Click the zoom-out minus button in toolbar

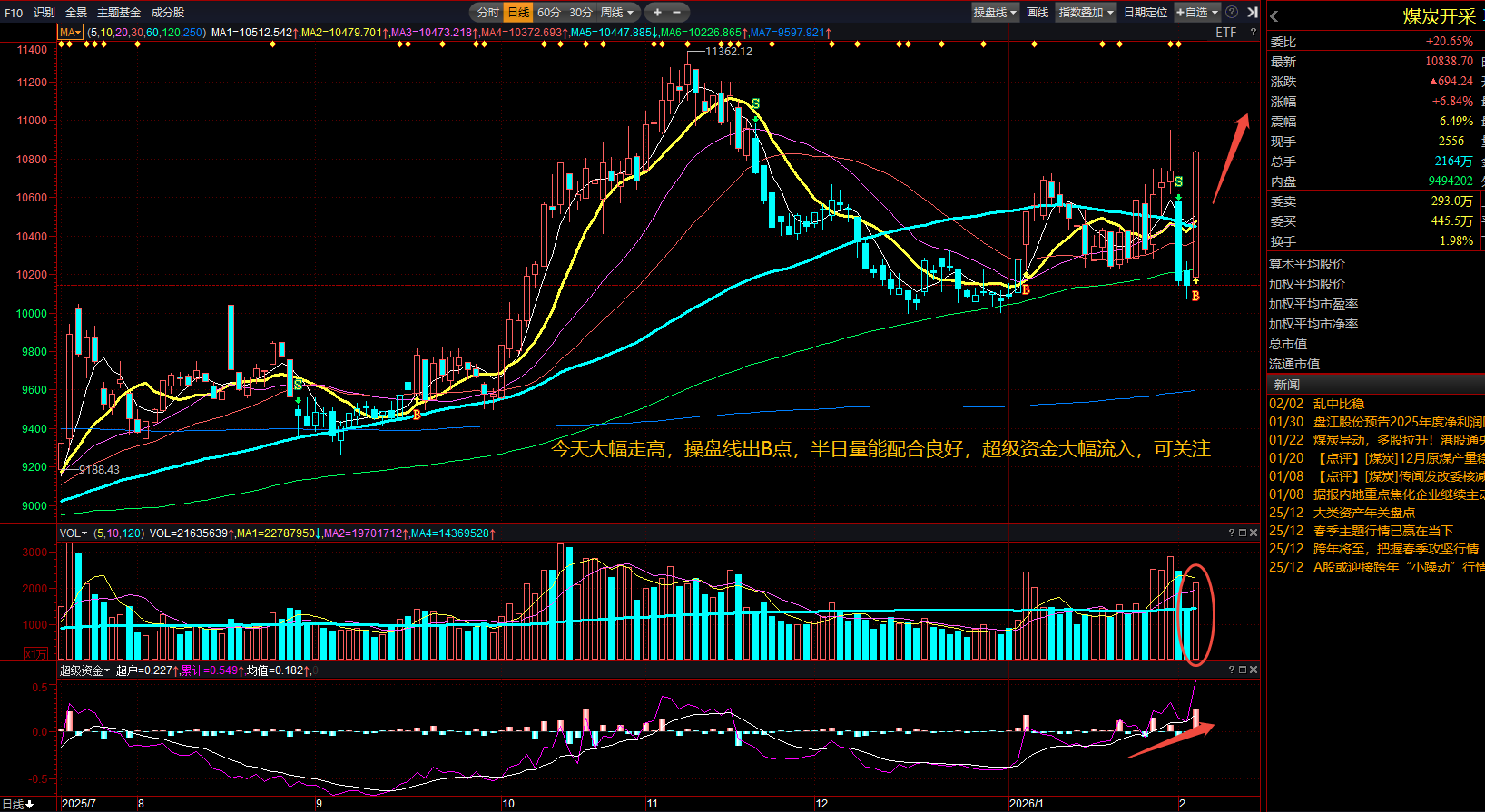pos(676,12)
